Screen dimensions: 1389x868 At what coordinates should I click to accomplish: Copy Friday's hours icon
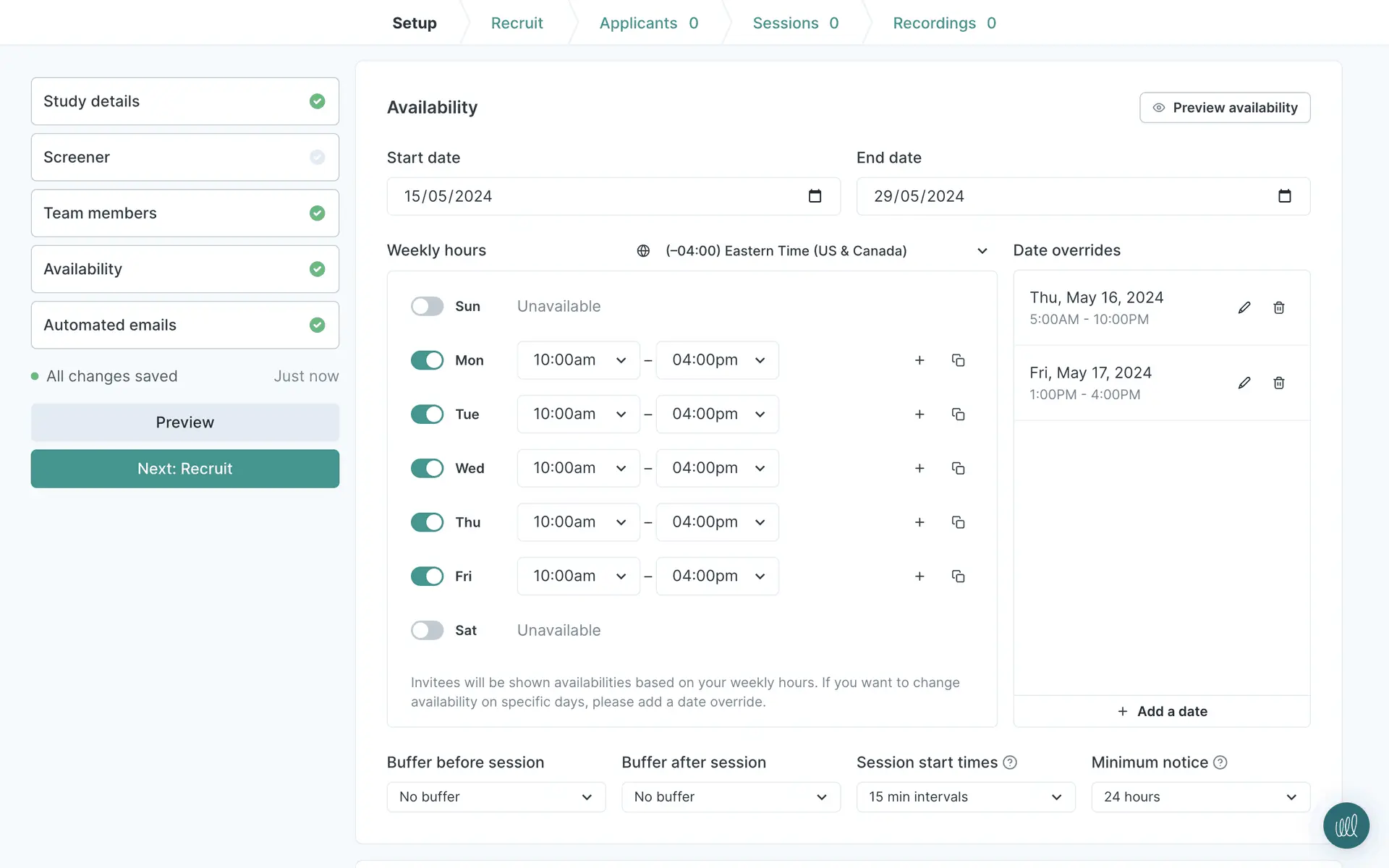tap(958, 576)
